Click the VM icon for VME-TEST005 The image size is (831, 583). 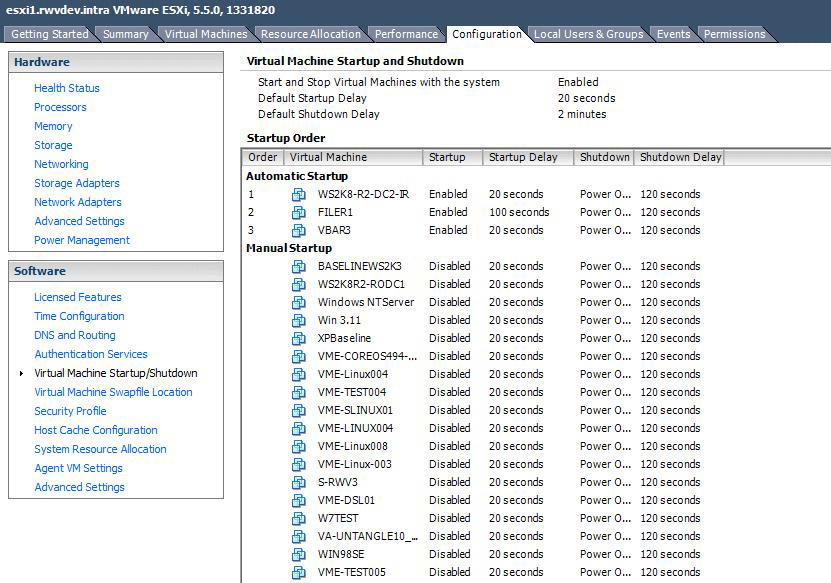point(299,573)
